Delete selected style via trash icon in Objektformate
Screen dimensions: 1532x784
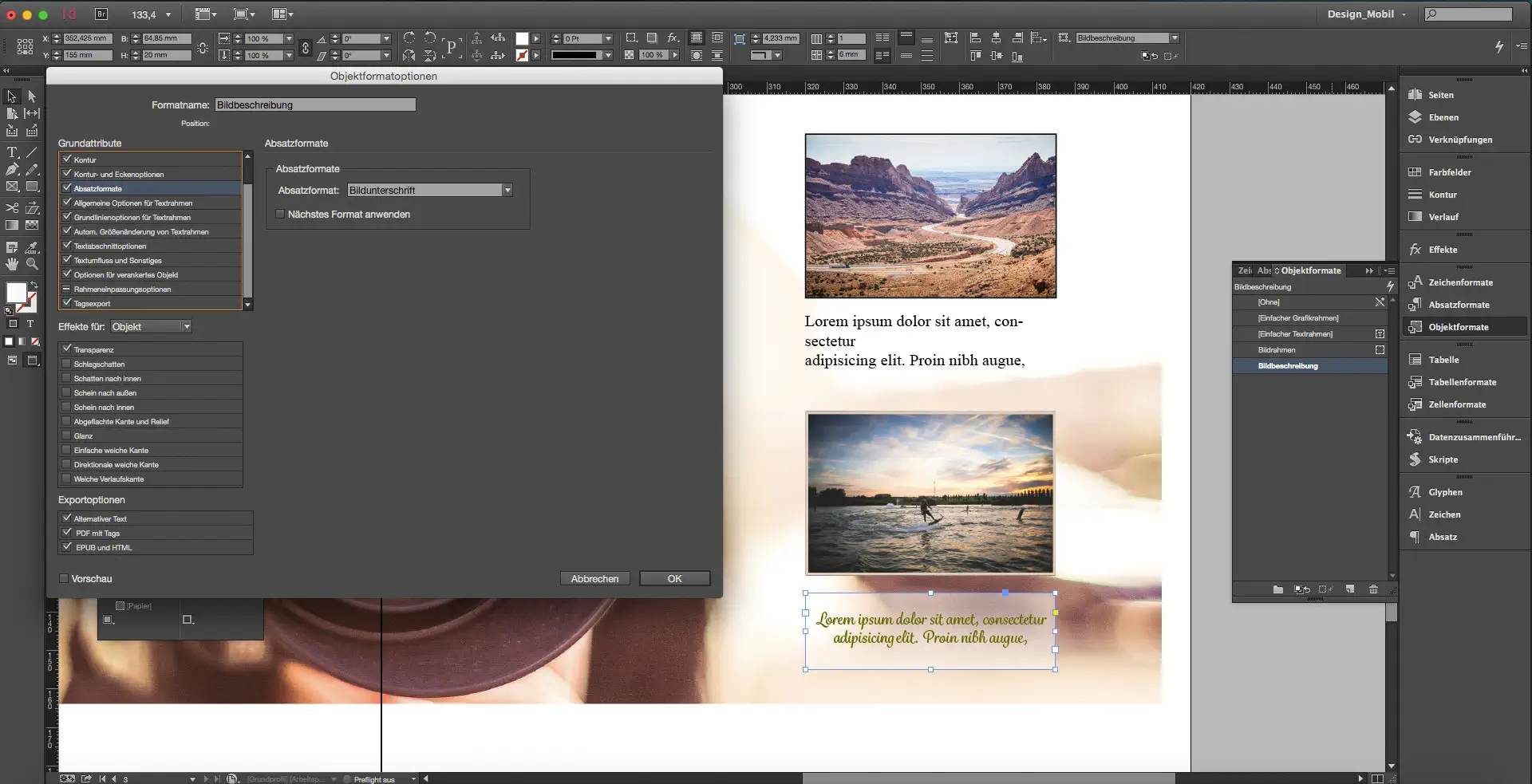(1373, 589)
